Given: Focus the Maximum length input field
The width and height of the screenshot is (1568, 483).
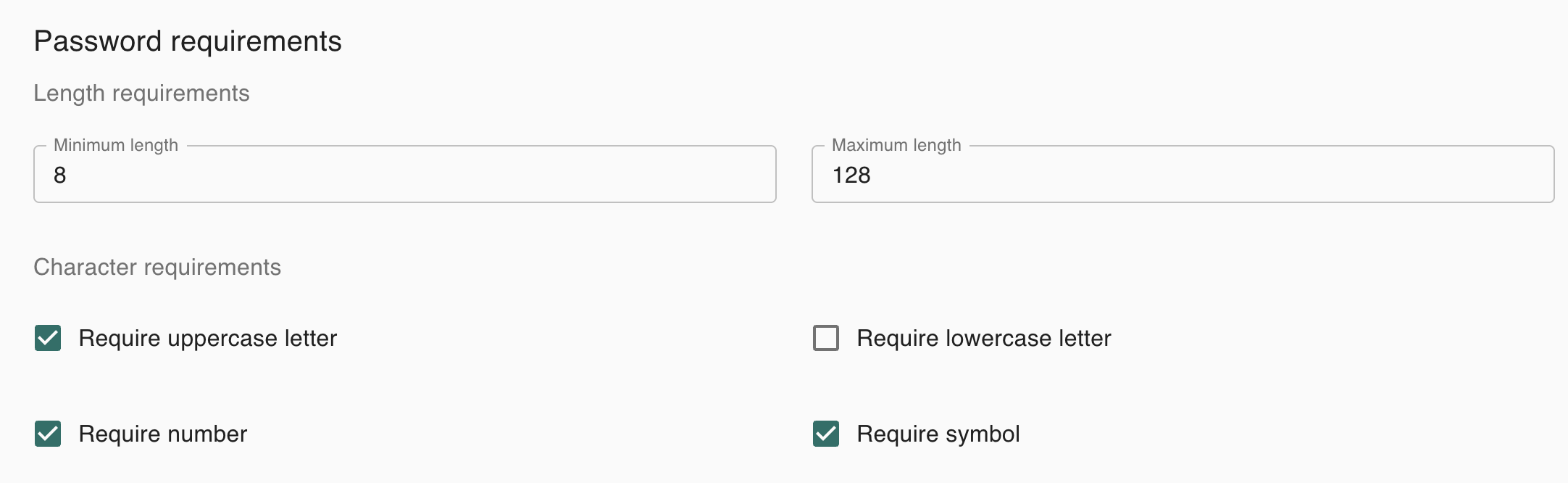Looking at the screenshot, I should [1183, 175].
